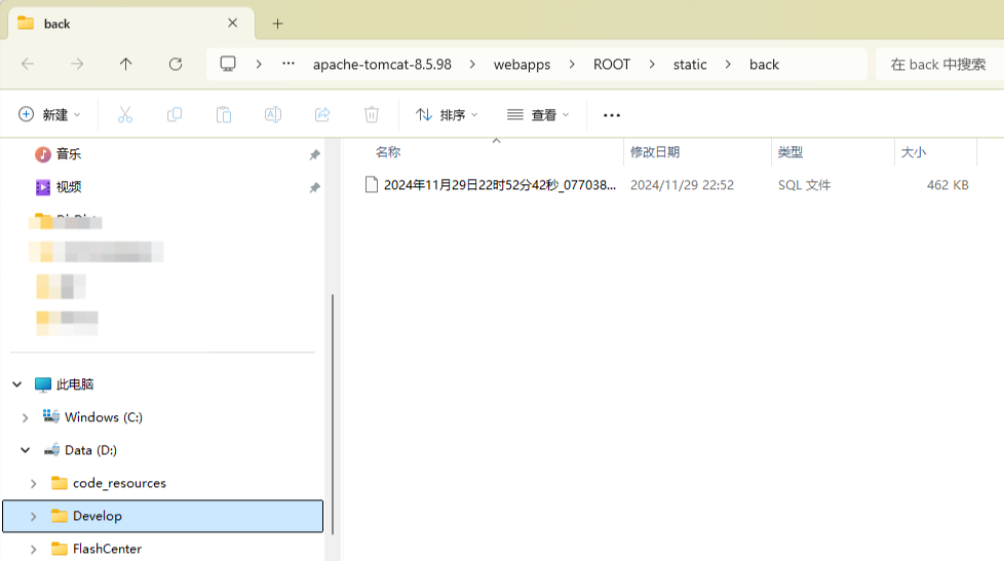Select the code_resources folder
Viewport: 1004px width, 561px height.
pyautogui.click(x=119, y=484)
